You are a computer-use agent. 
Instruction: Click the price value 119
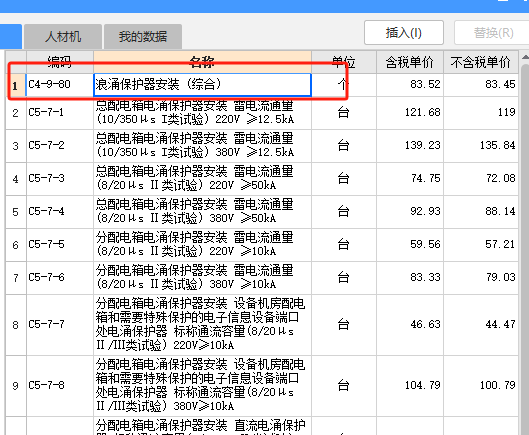[506, 112]
